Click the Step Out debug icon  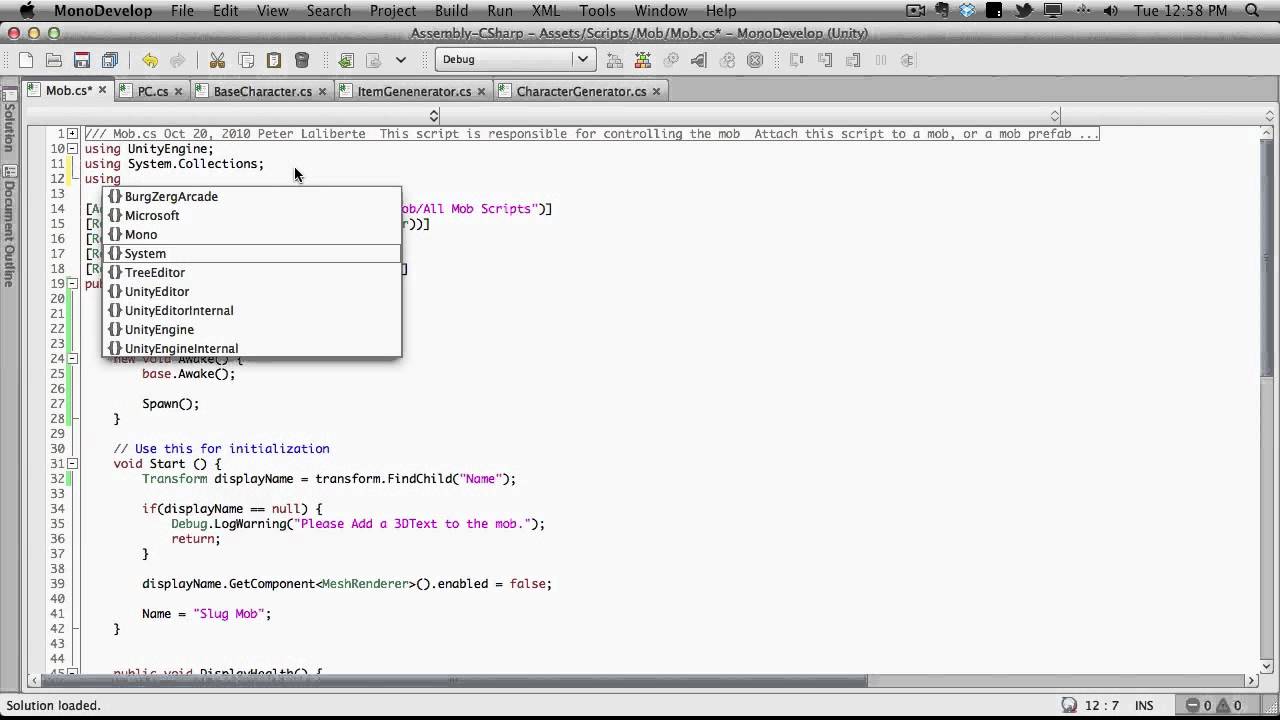click(x=853, y=60)
